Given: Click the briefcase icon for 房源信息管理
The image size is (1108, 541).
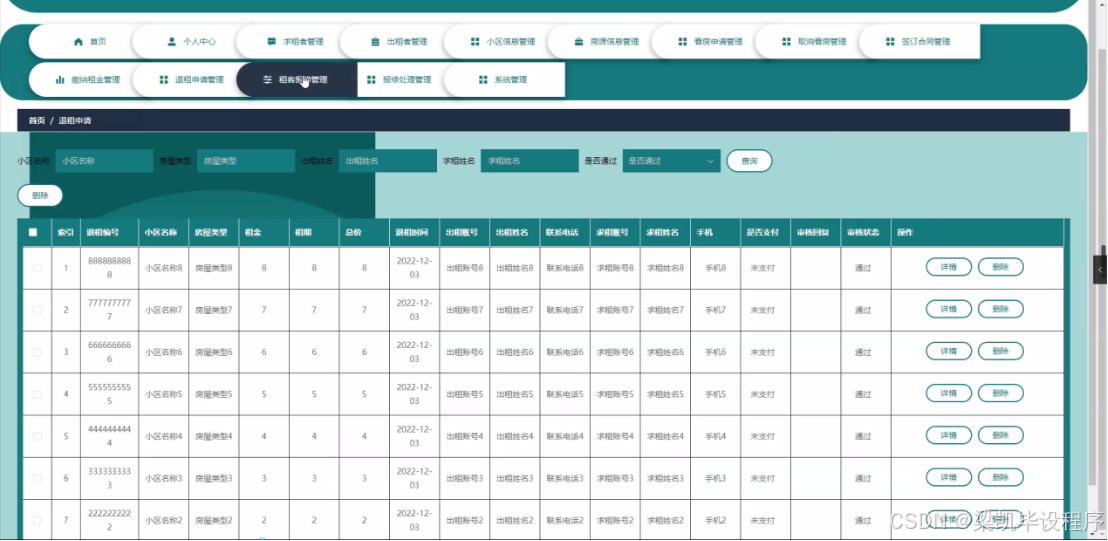Looking at the screenshot, I should [x=579, y=42].
